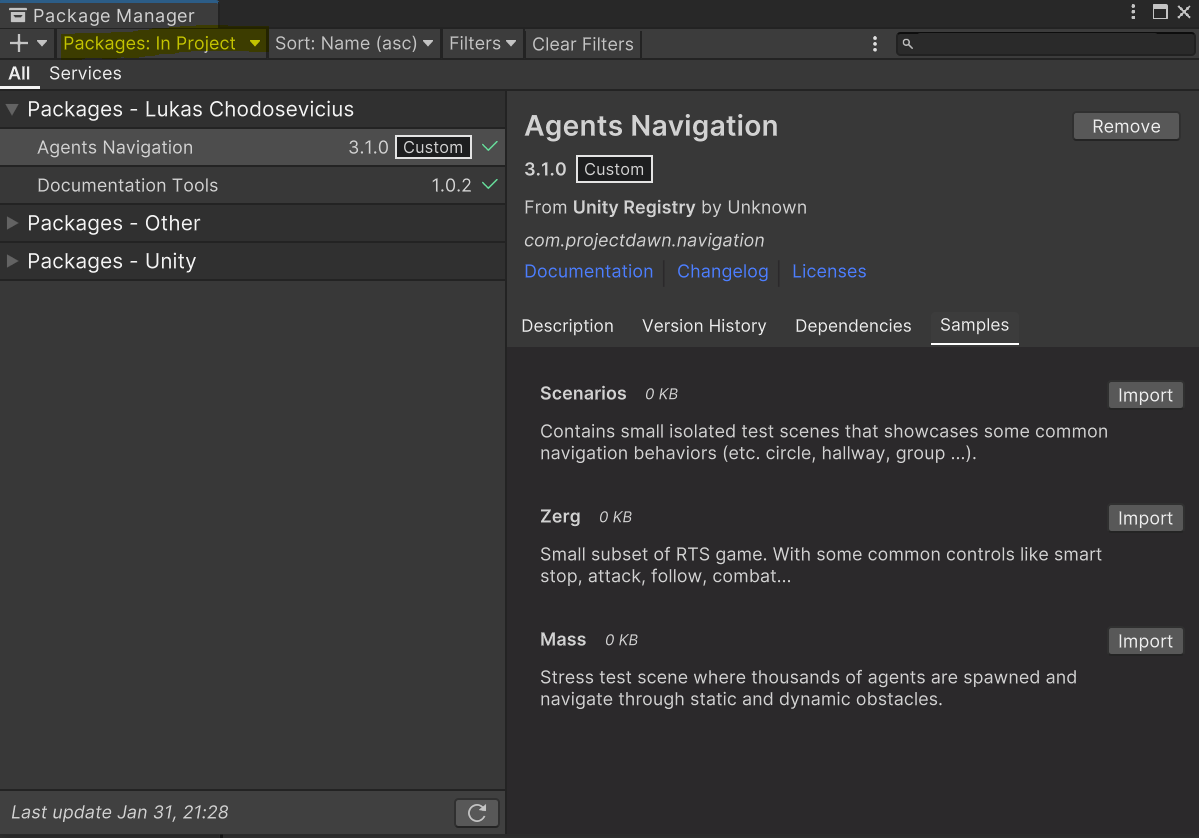Click the refresh package list icon
The height and width of the screenshot is (838, 1199).
point(476,813)
